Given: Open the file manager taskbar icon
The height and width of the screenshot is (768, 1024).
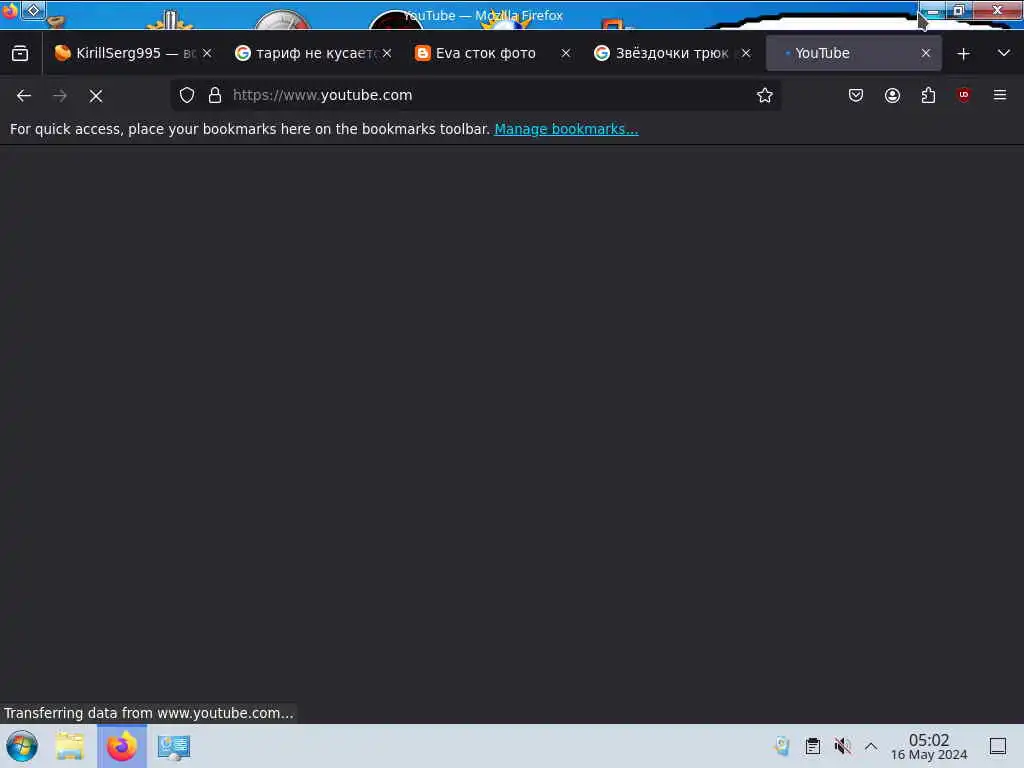Looking at the screenshot, I should (x=70, y=746).
